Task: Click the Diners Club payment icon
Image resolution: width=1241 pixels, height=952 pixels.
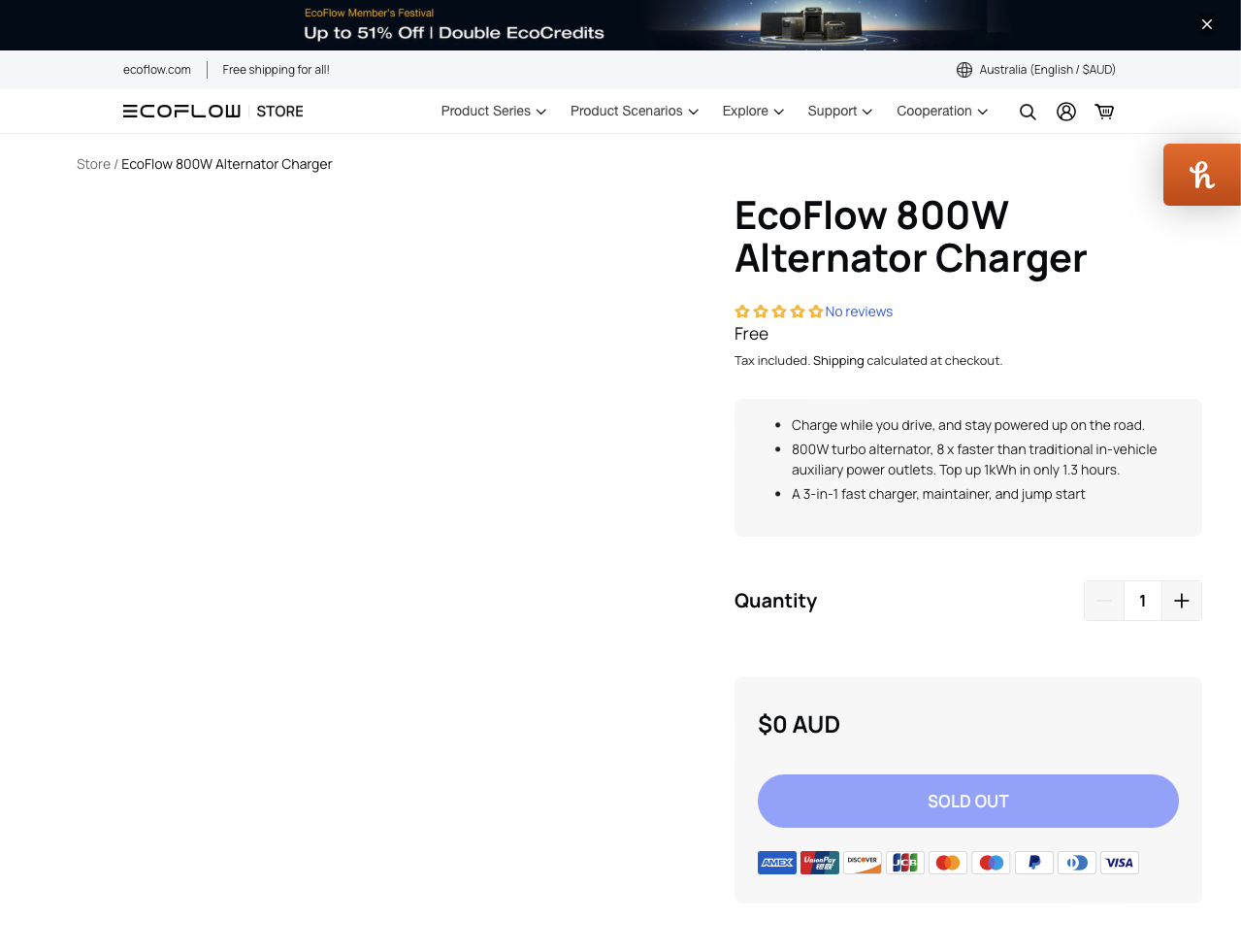Action: point(1077,863)
